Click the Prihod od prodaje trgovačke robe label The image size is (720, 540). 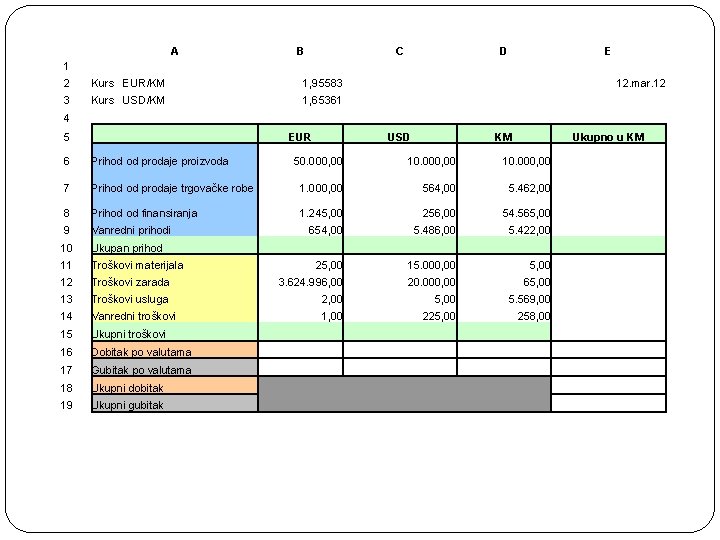coord(172,188)
